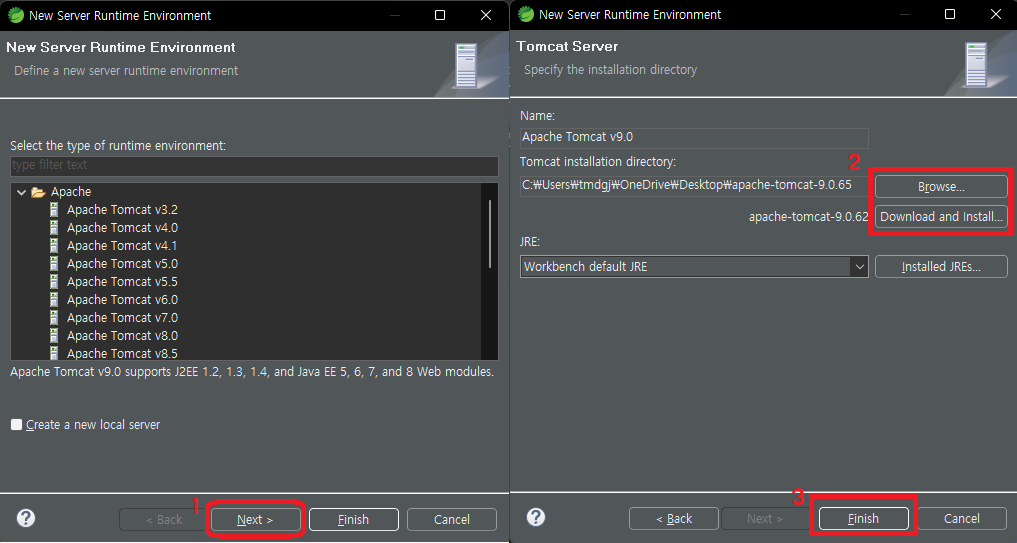This screenshot has height=543, width=1017.
Task: Click Spring leaf icon in right title bar
Action: (526, 14)
